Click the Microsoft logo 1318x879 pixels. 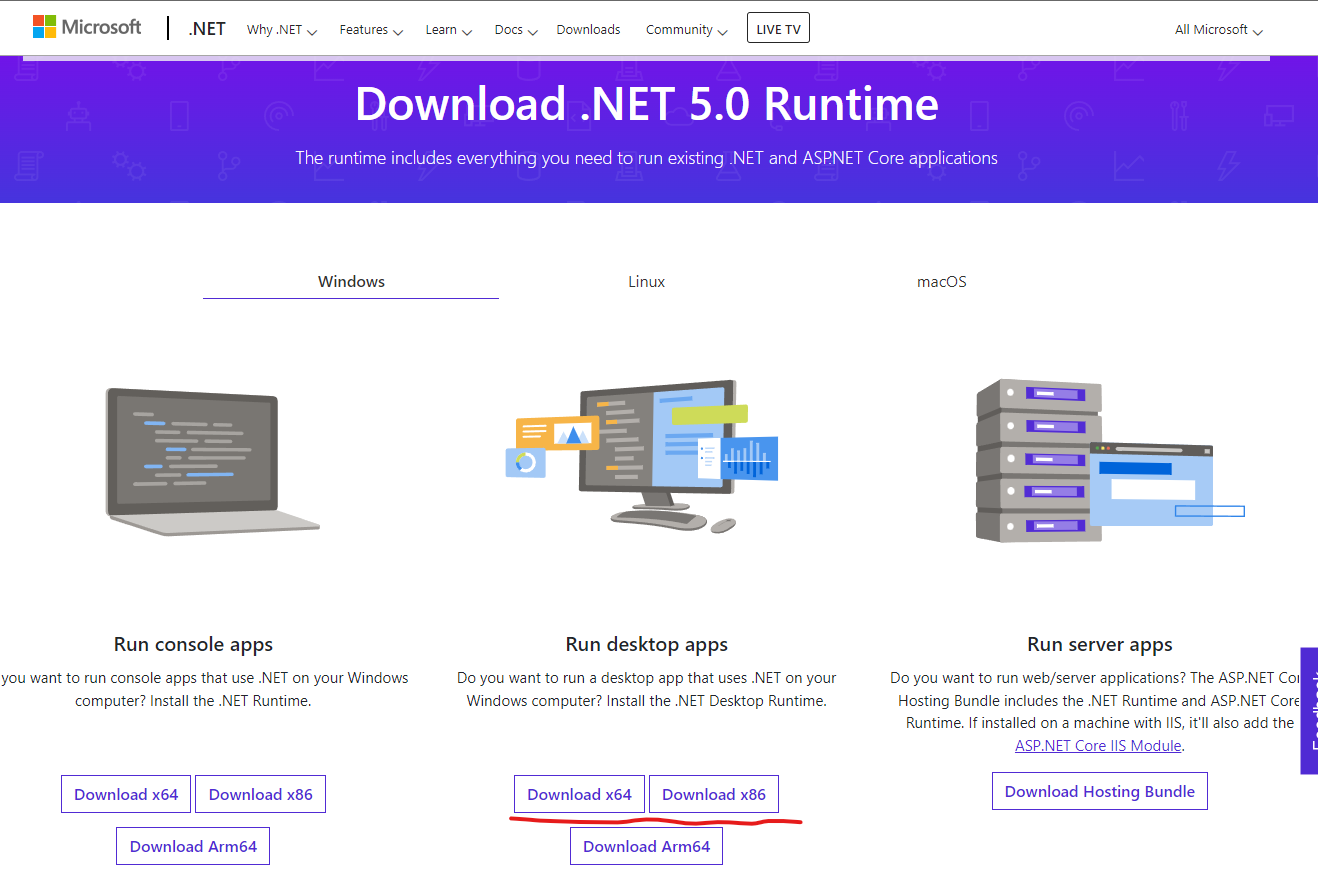pyautogui.click(x=87, y=27)
